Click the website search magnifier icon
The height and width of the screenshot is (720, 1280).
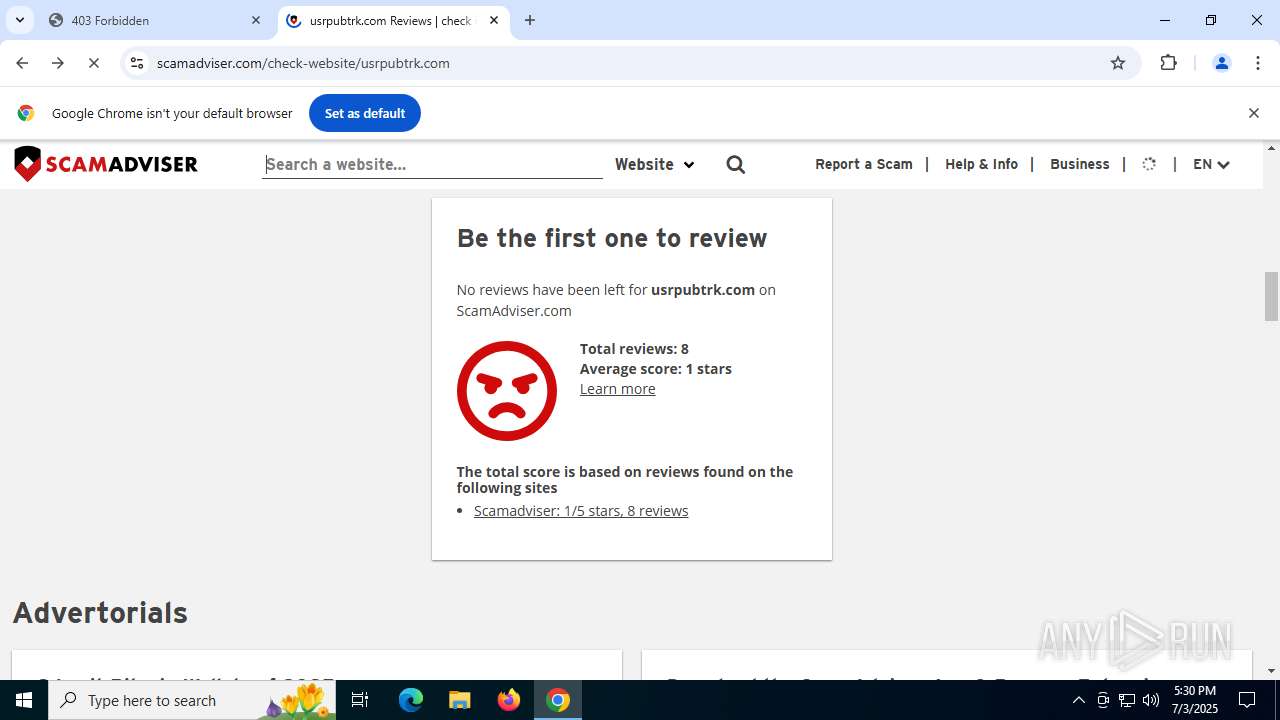coord(736,164)
